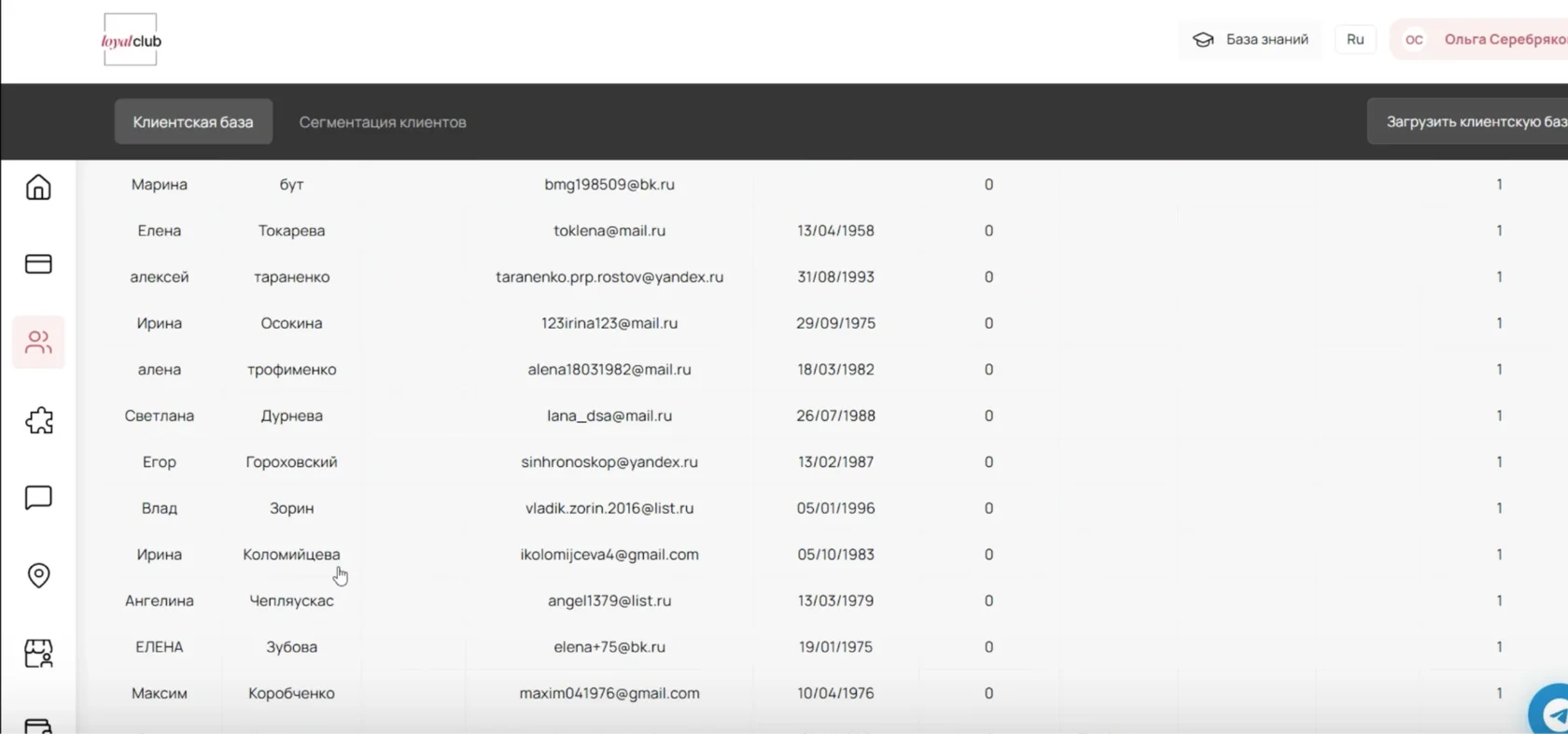The width and height of the screenshot is (1568, 734).
Task: Select the Клиентская база tab
Action: (x=193, y=121)
